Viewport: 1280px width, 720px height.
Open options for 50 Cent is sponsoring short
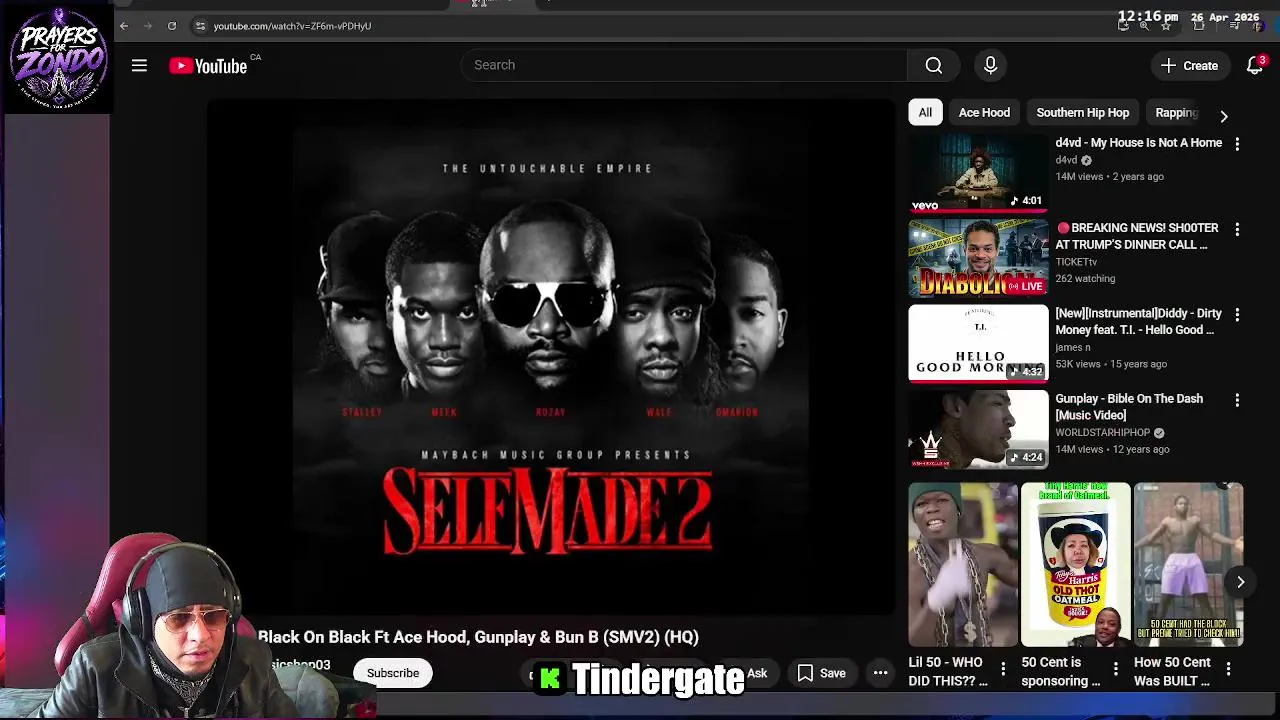click(x=1116, y=667)
